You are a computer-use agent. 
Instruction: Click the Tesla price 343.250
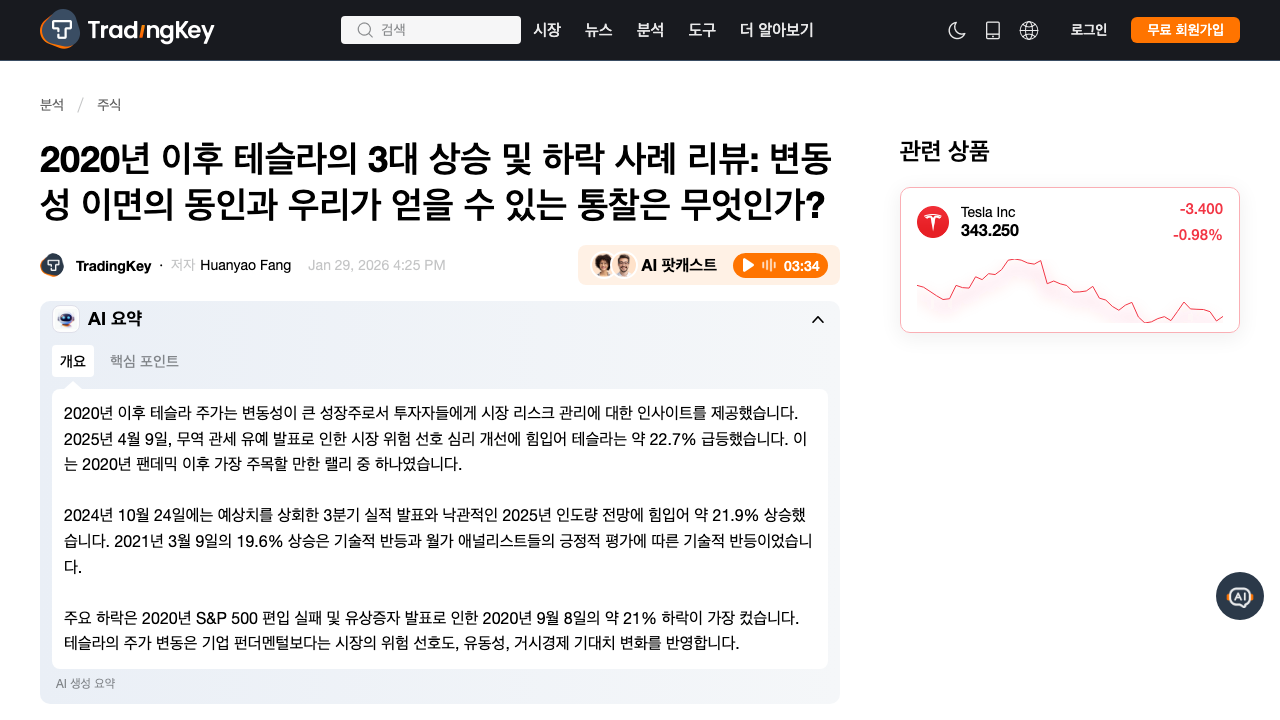pos(990,231)
